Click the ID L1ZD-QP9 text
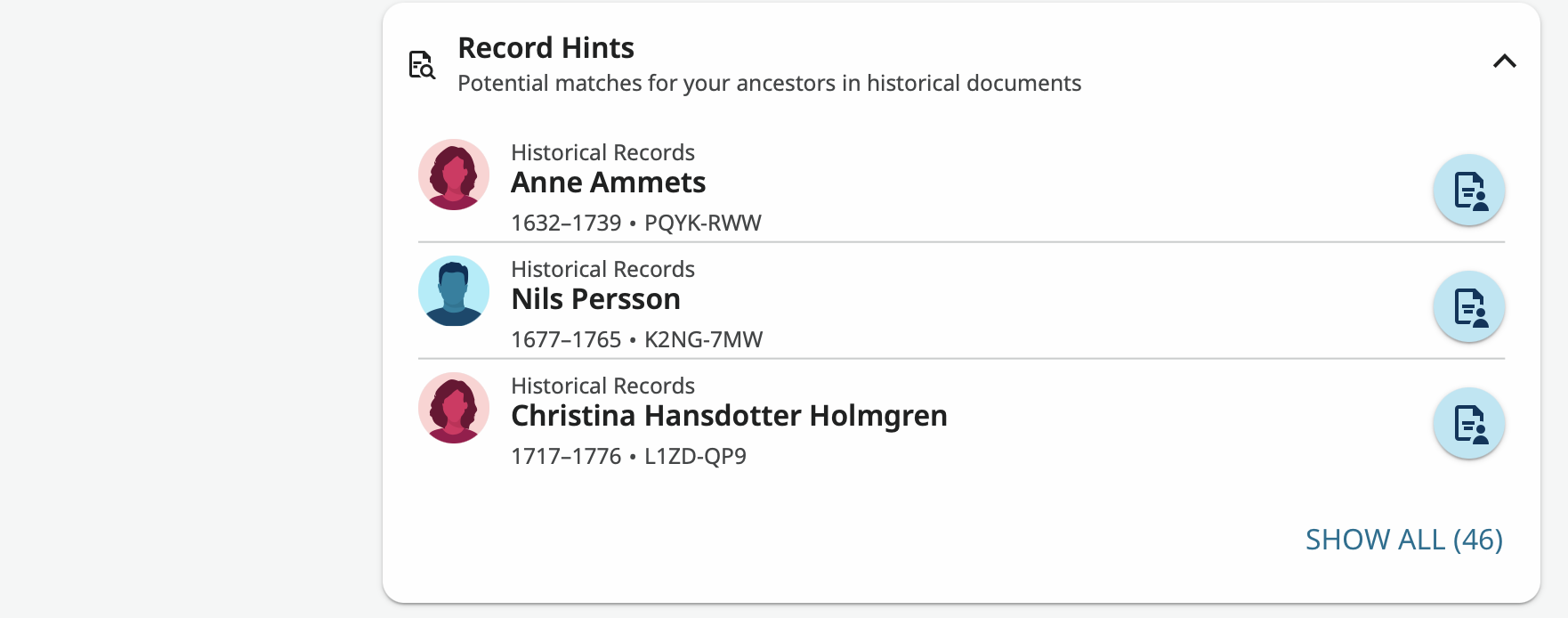 coord(695,456)
